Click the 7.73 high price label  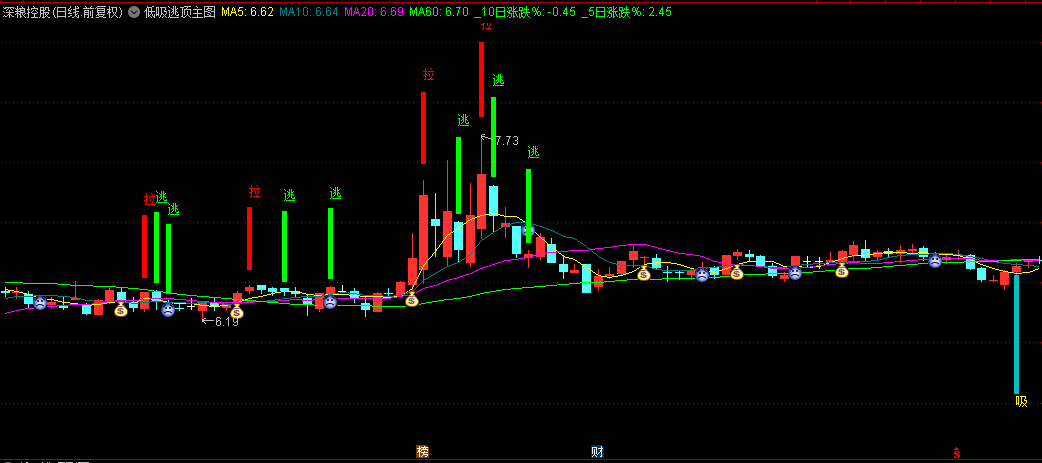[x=506, y=141]
